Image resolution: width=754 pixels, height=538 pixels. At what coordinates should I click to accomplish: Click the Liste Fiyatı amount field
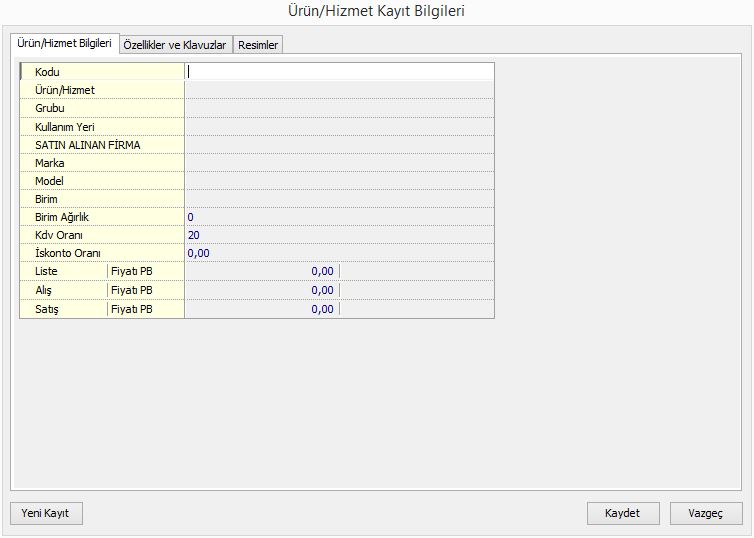[262, 271]
